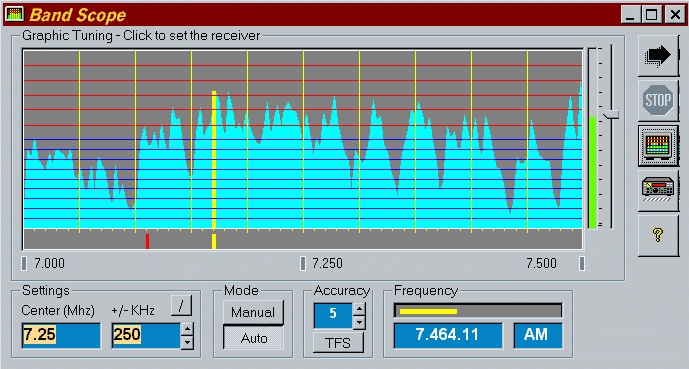Viewport: 689px width, 369px height.
Task: Open help with the question mark icon
Action: click(x=658, y=235)
